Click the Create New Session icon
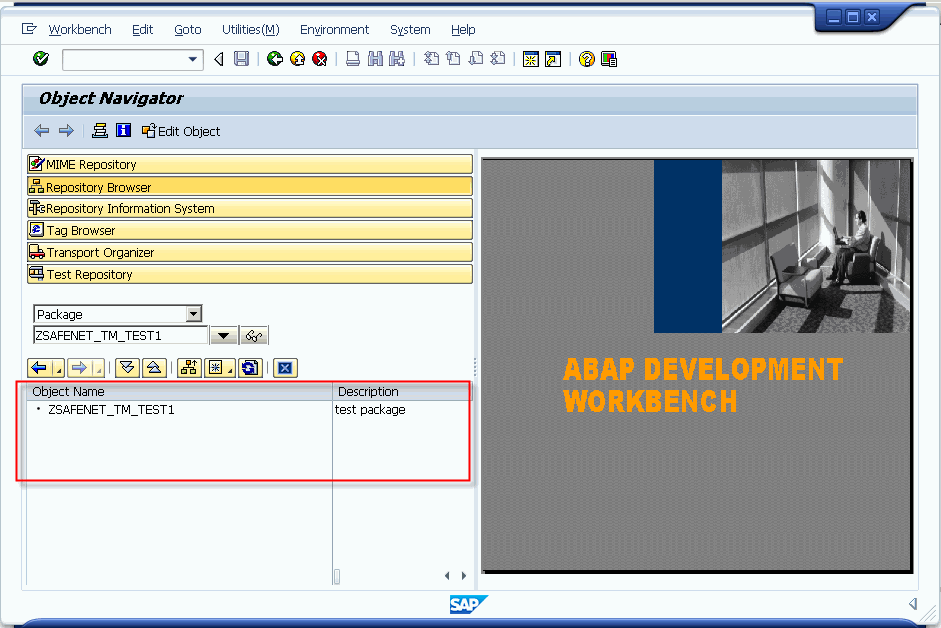The width and height of the screenshot is (941, 628). tap(531, 59)
